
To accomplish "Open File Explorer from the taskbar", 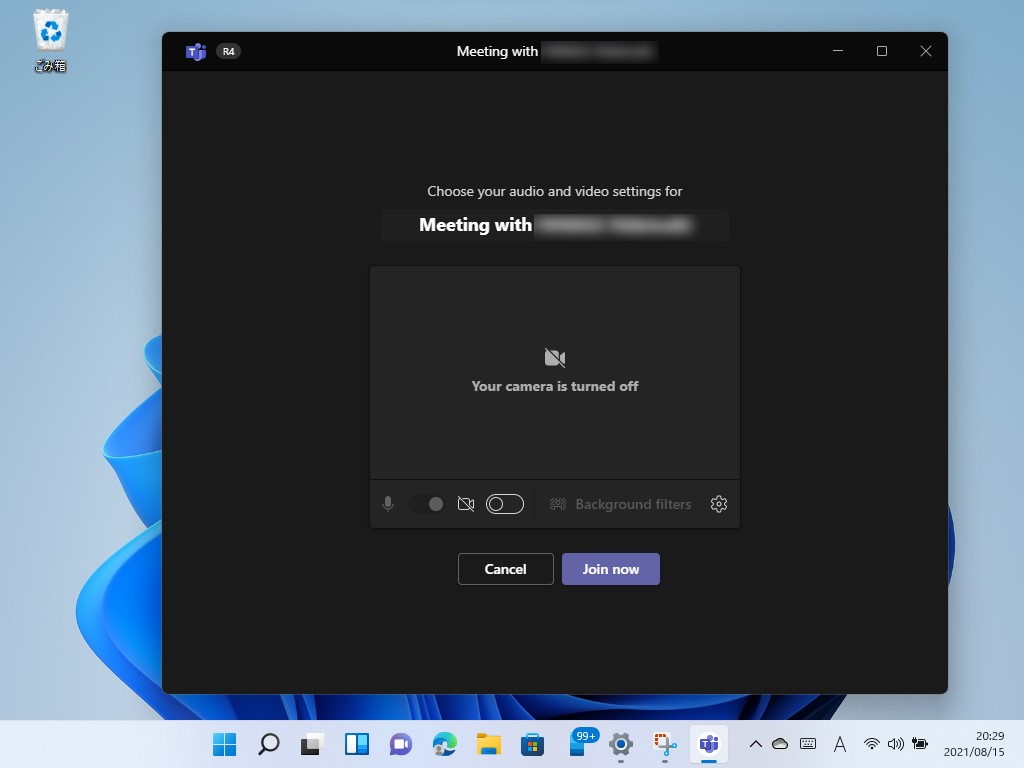I will 488,744.
